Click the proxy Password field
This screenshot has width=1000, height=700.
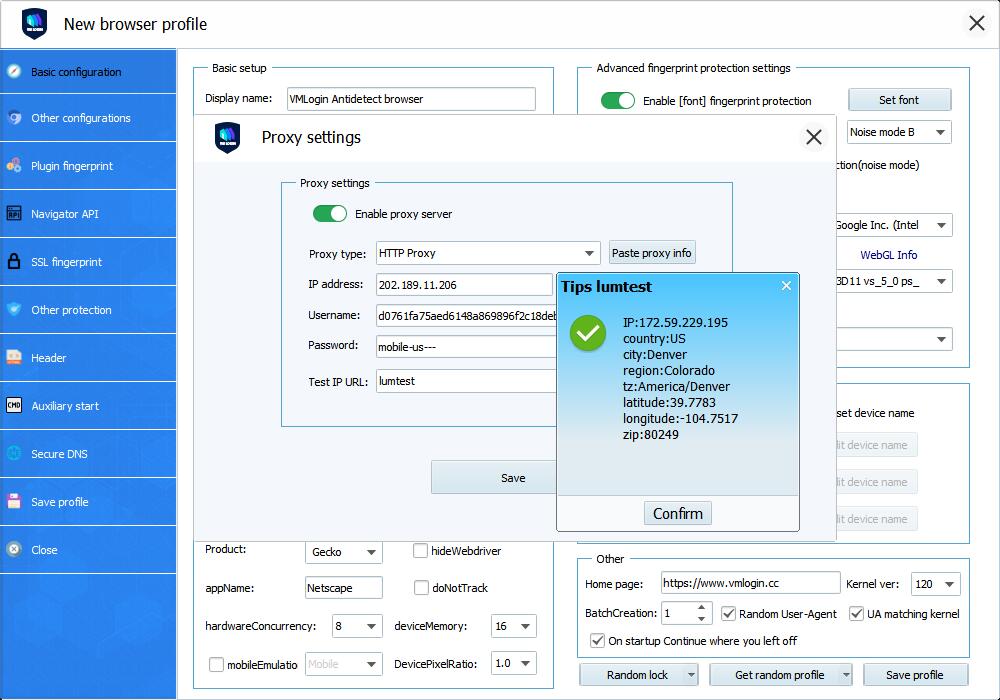coord(466,347)
